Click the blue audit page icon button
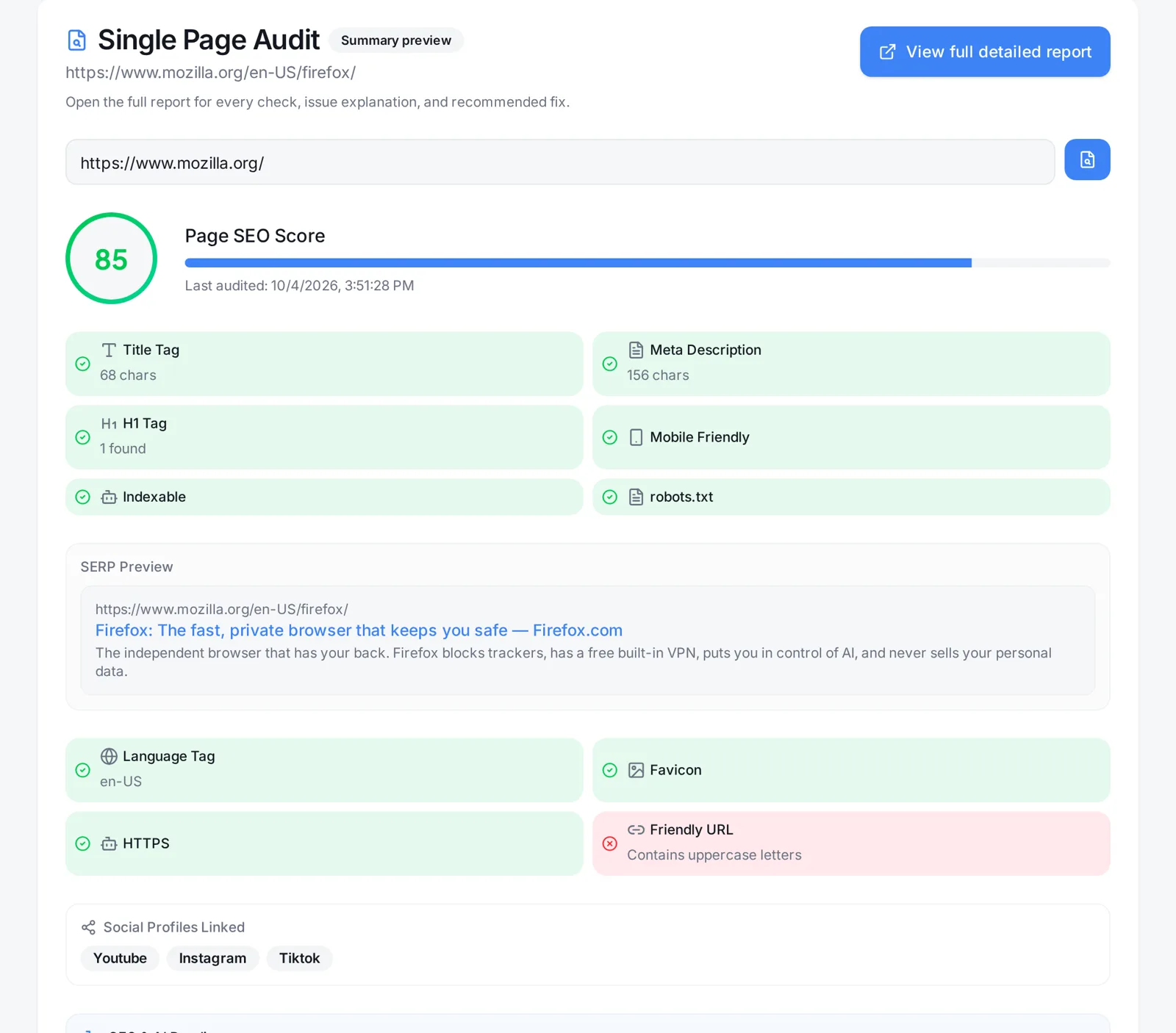Viewport: 1176px width, 1033px height. tap(1087, 159)
